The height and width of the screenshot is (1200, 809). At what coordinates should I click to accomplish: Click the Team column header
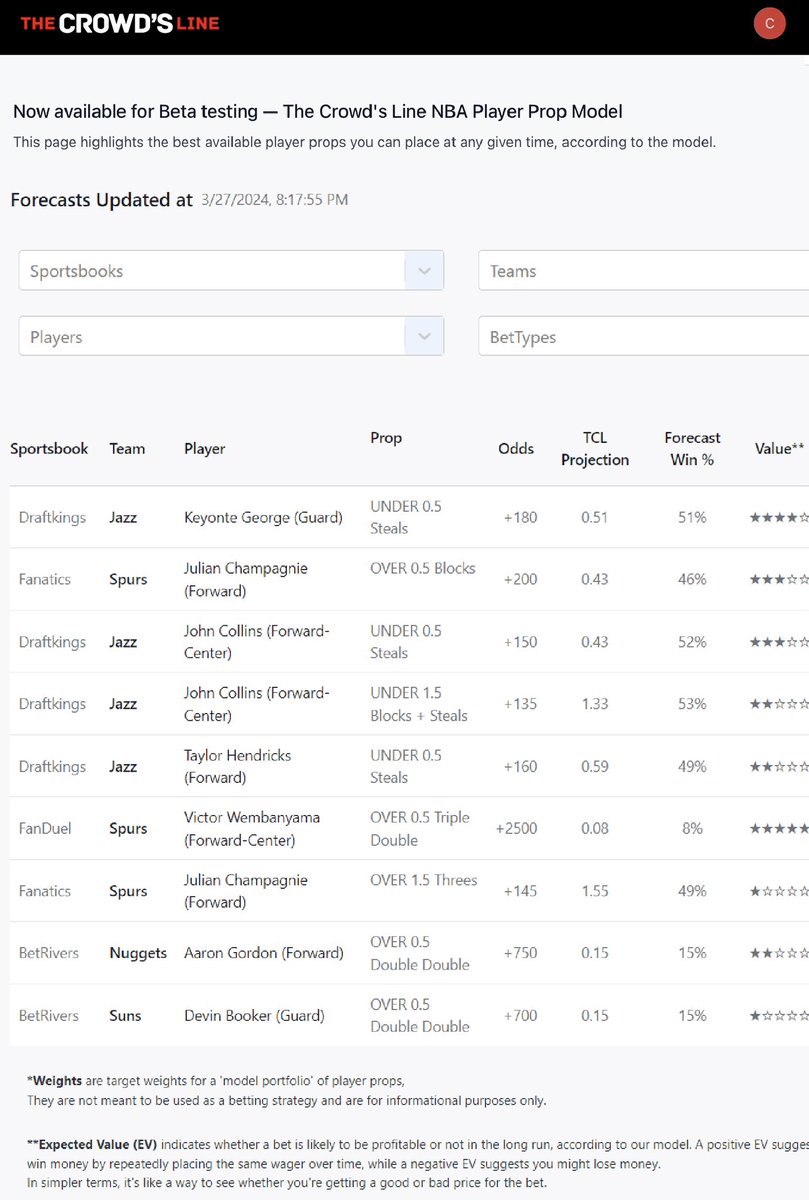127,449
